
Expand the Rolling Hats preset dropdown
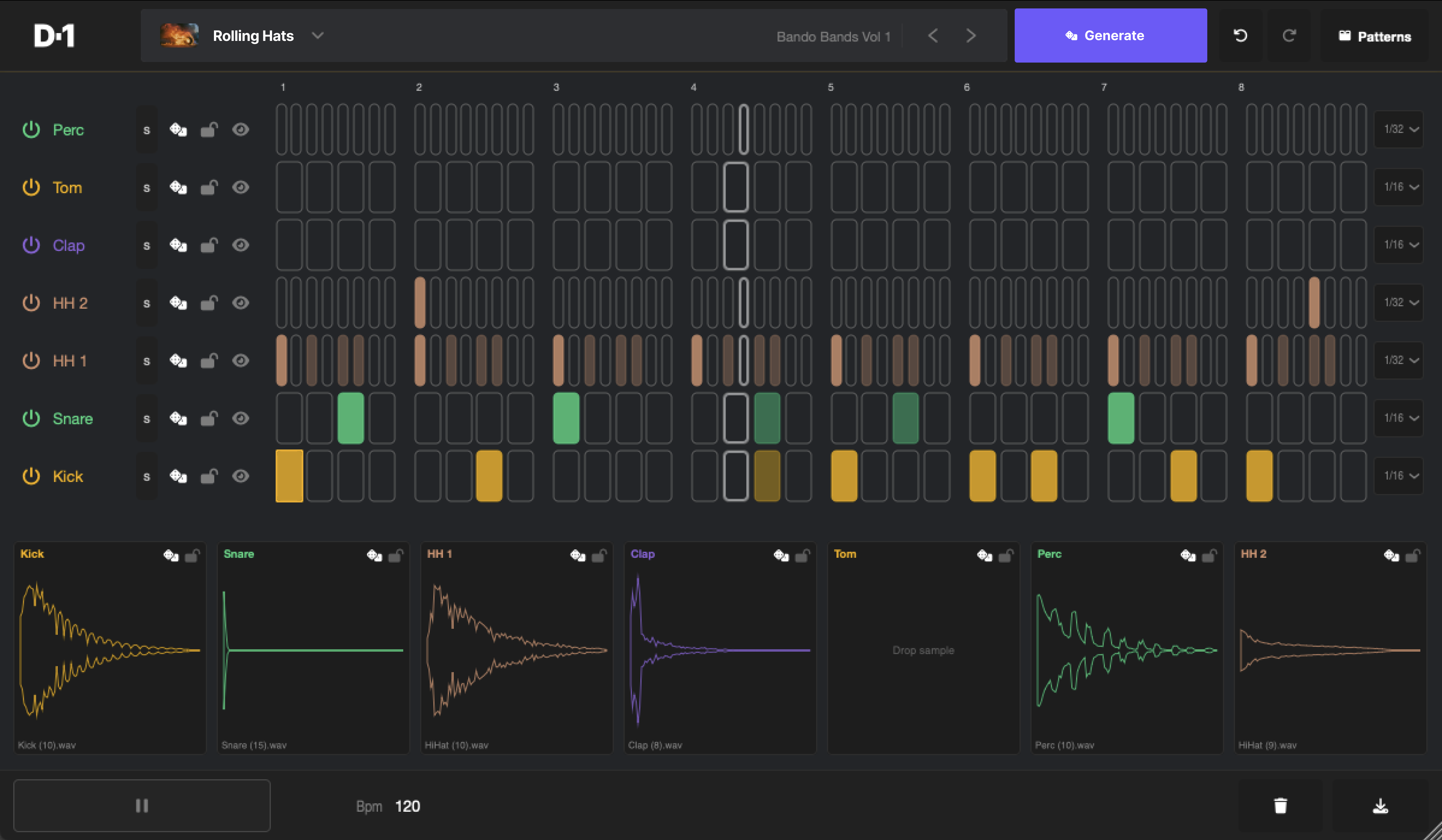(x=317, y=36)
